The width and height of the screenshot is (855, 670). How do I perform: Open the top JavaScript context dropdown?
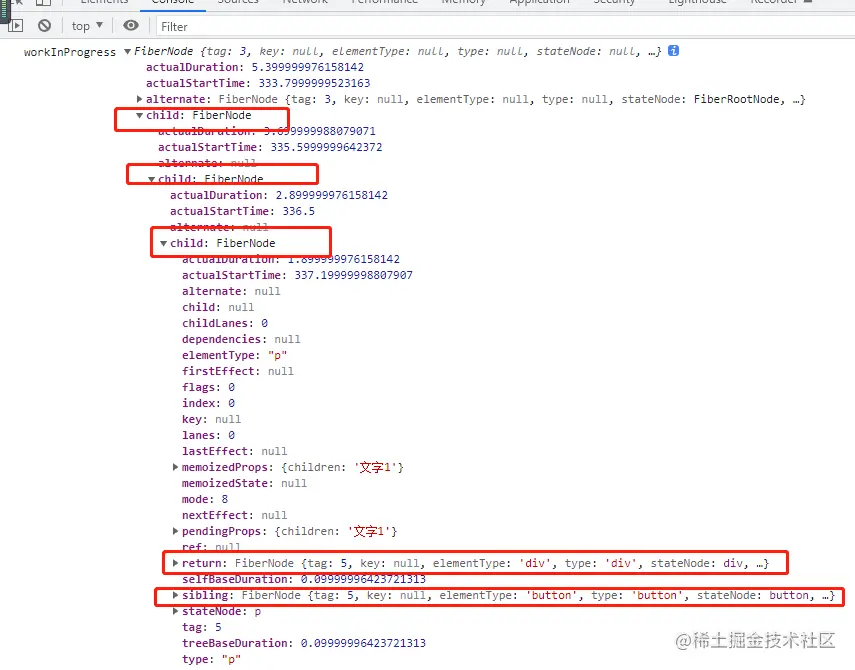87,26
